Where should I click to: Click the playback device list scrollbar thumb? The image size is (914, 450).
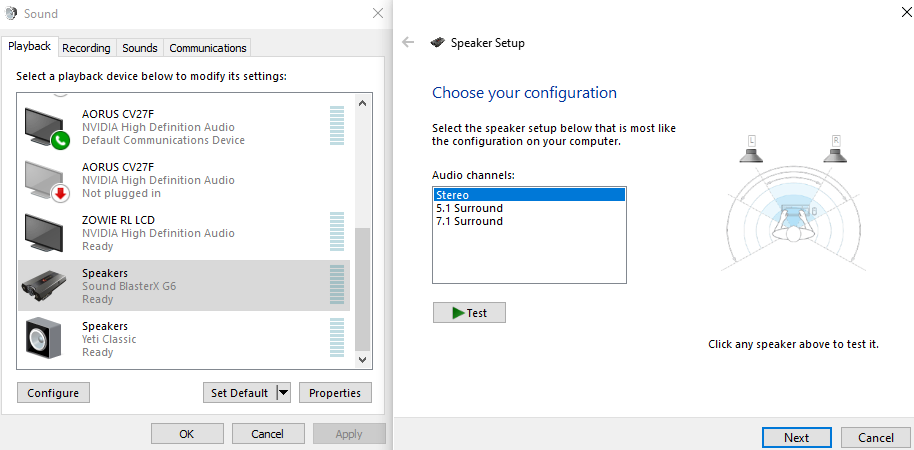(x=363, y=289)
